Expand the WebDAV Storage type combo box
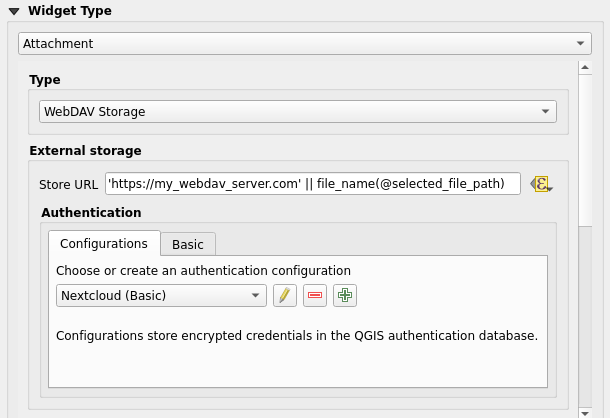This screenshot has width=610, height=418. pyautogui.click(x=298, y=112)
